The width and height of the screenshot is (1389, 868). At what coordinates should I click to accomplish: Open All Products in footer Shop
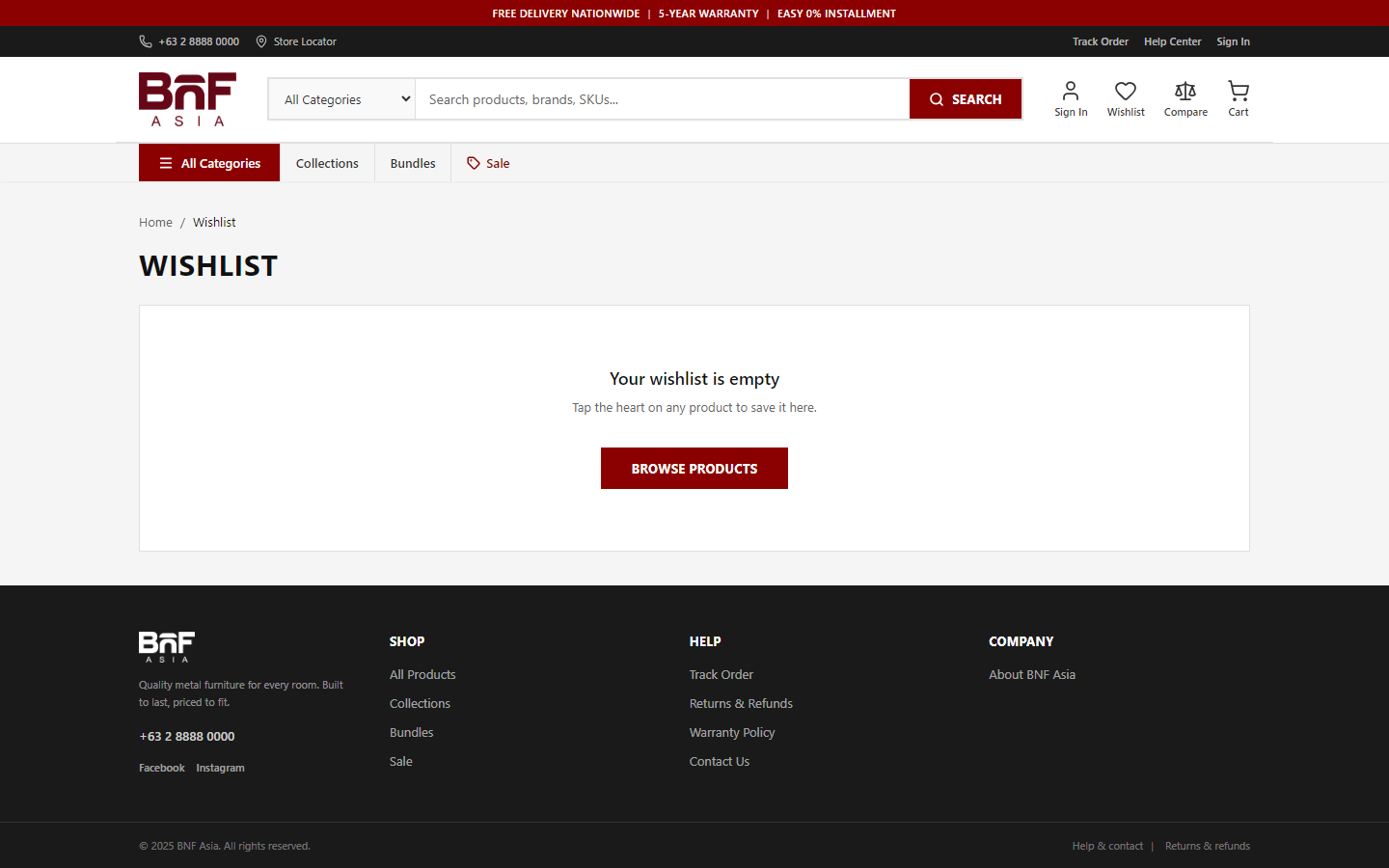coord(422,674)
